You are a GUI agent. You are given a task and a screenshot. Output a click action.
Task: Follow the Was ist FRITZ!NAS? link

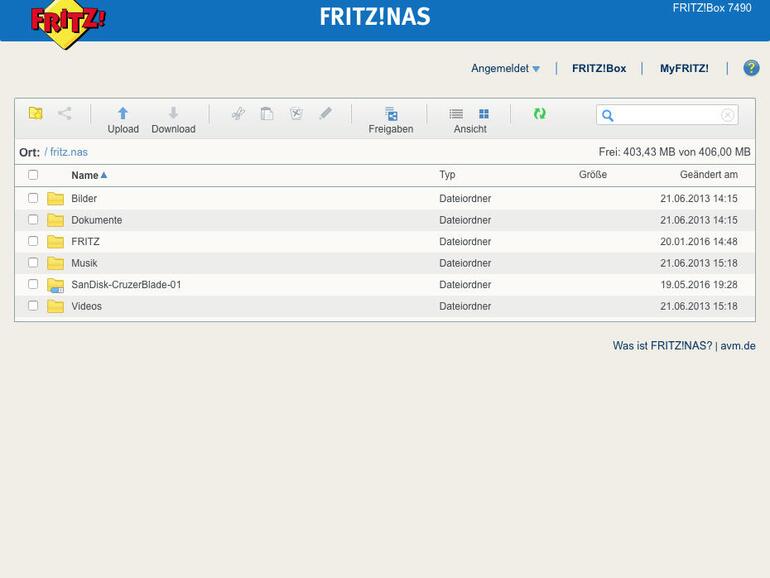point(662,346)
